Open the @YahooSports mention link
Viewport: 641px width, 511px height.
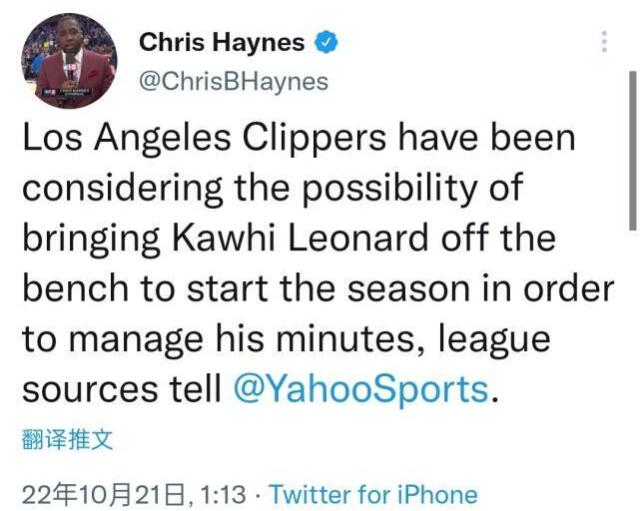361,388
